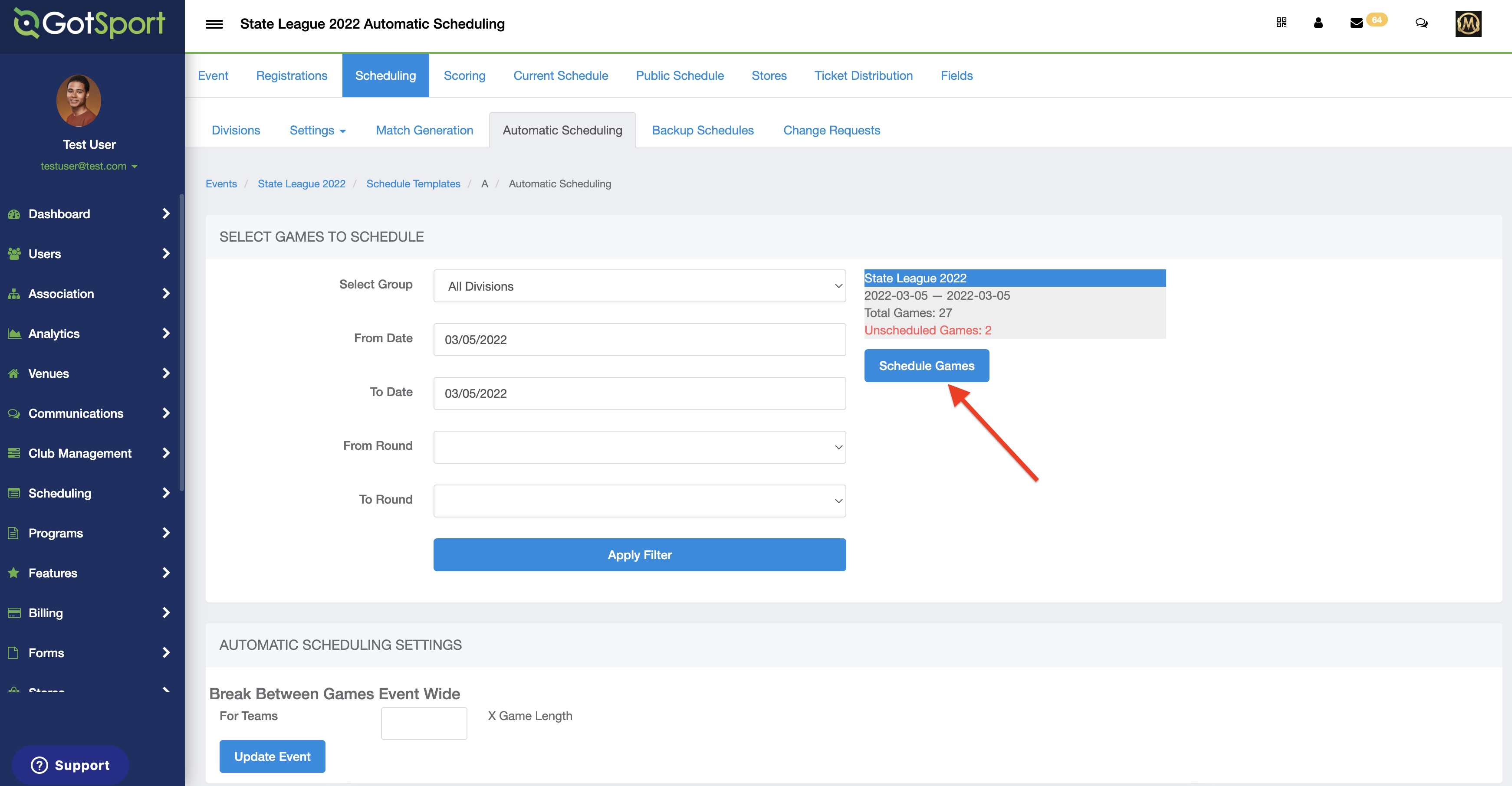Viewport: 1512px width, 786px height.
Task: Open the user profile icon in header
Action: 1318,23
